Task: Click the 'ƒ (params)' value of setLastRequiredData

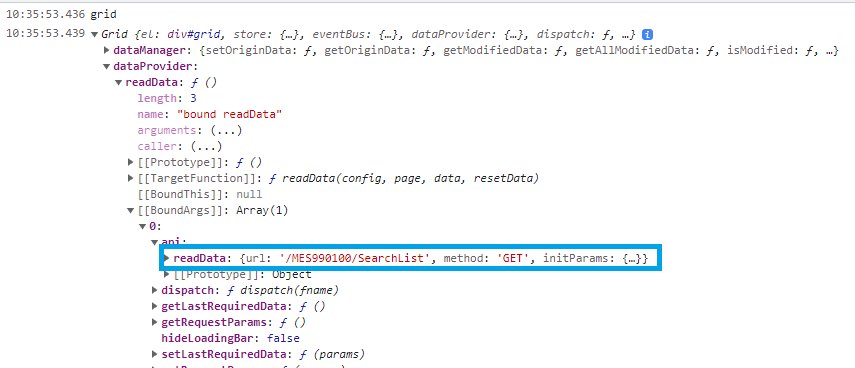Action: tap(332, 354)
